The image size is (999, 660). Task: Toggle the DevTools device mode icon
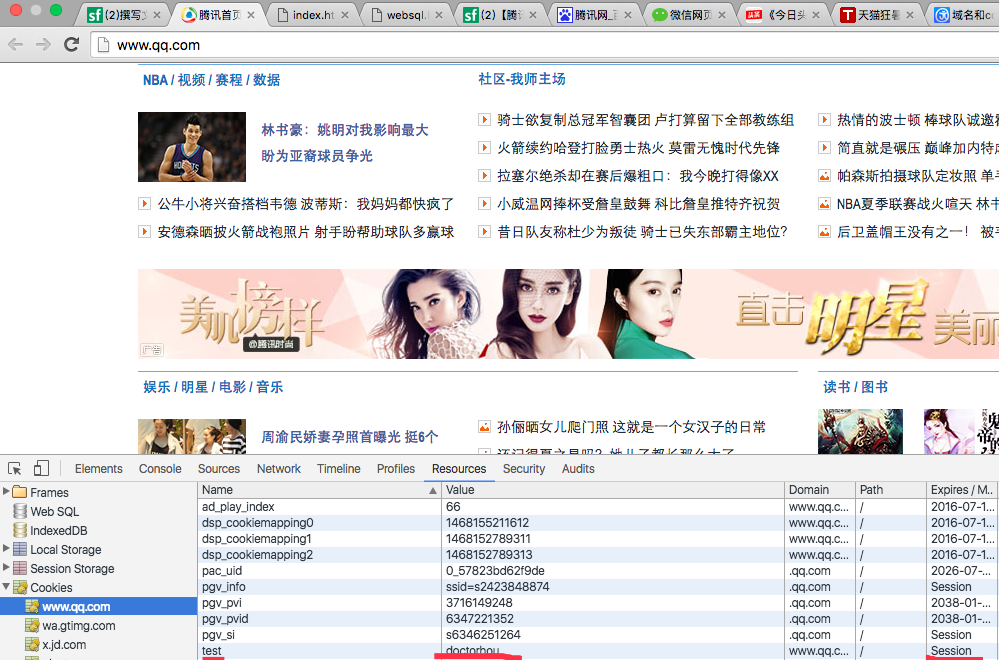click(41, 468)
